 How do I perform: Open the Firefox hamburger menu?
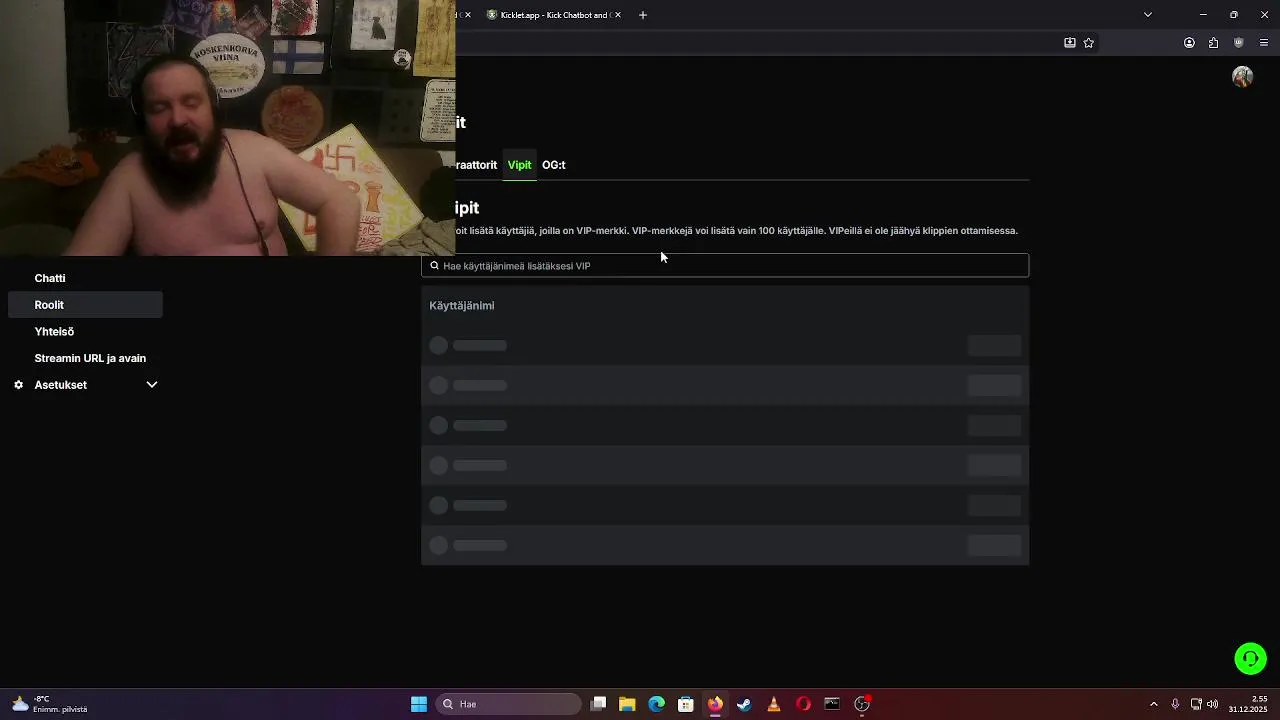pyautogui.click(x=1264, y=43)
